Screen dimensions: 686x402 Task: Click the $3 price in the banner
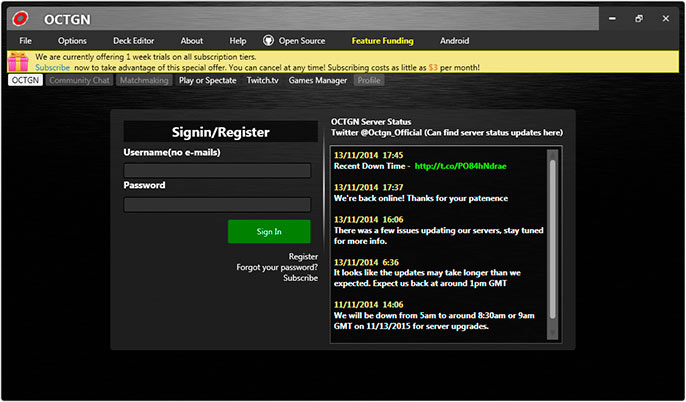(x=433, y=67)
